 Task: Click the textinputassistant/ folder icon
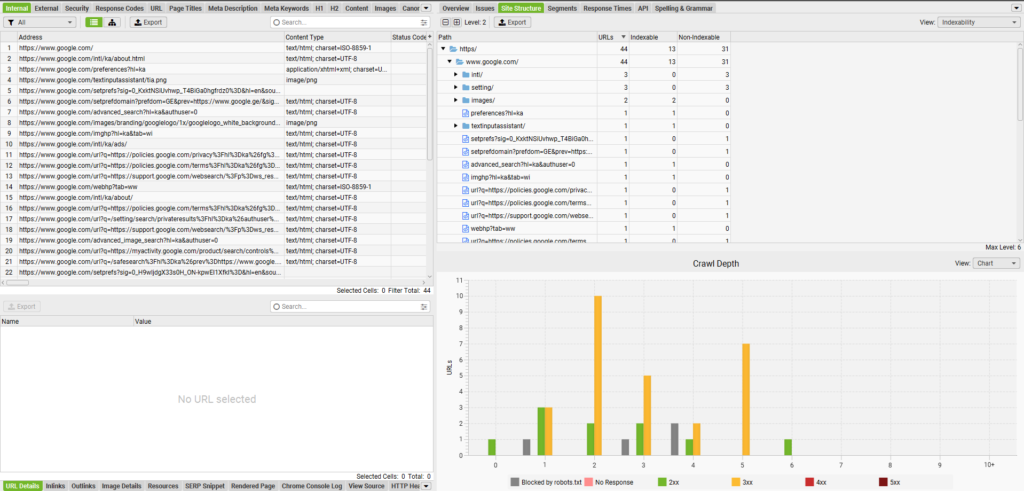tap(466, 125)
